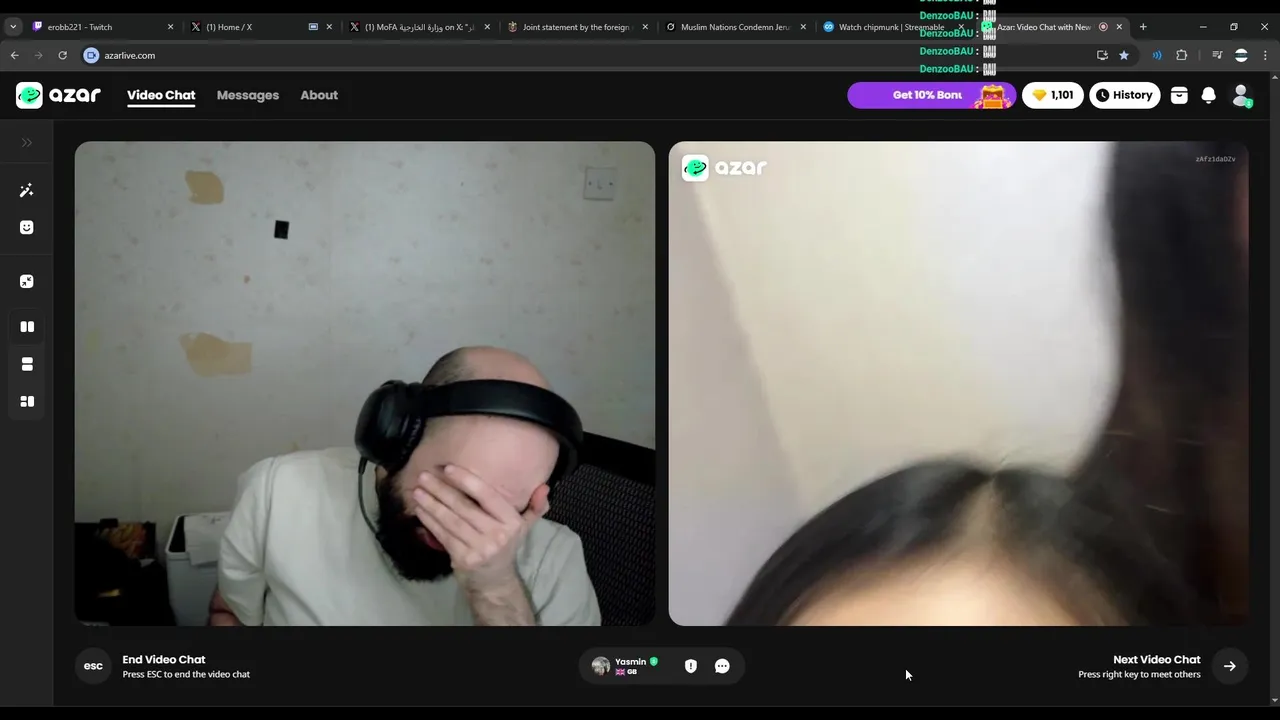1280x720 pixels.
Task: Click the blue audio extension icon
Action: coord(1157,55)
